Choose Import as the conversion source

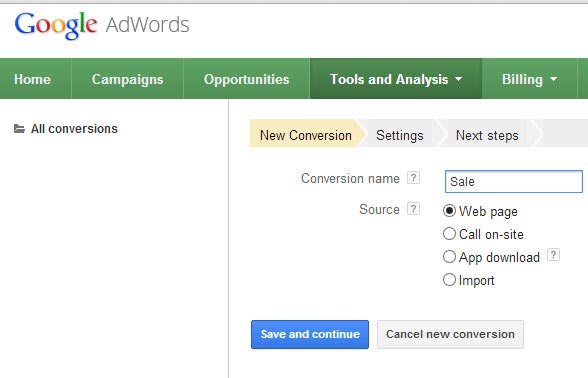coord(449,280)
